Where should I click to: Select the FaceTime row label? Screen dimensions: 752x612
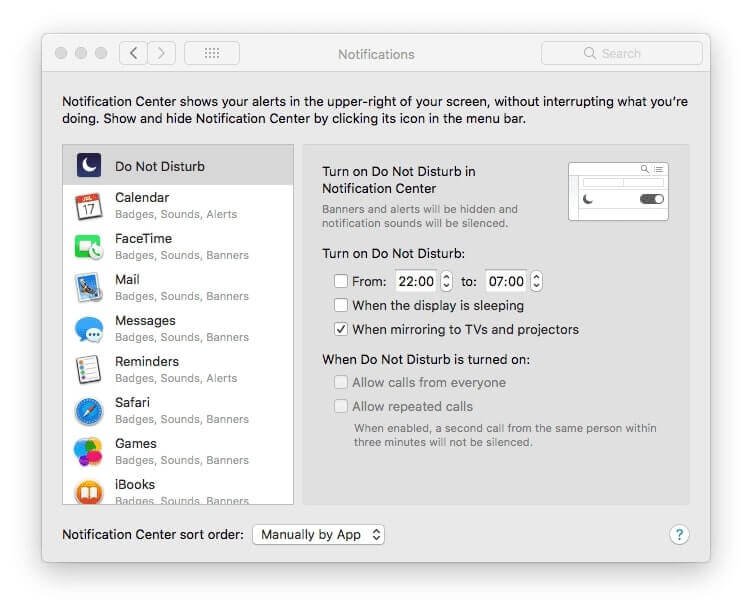click(143, 238)
